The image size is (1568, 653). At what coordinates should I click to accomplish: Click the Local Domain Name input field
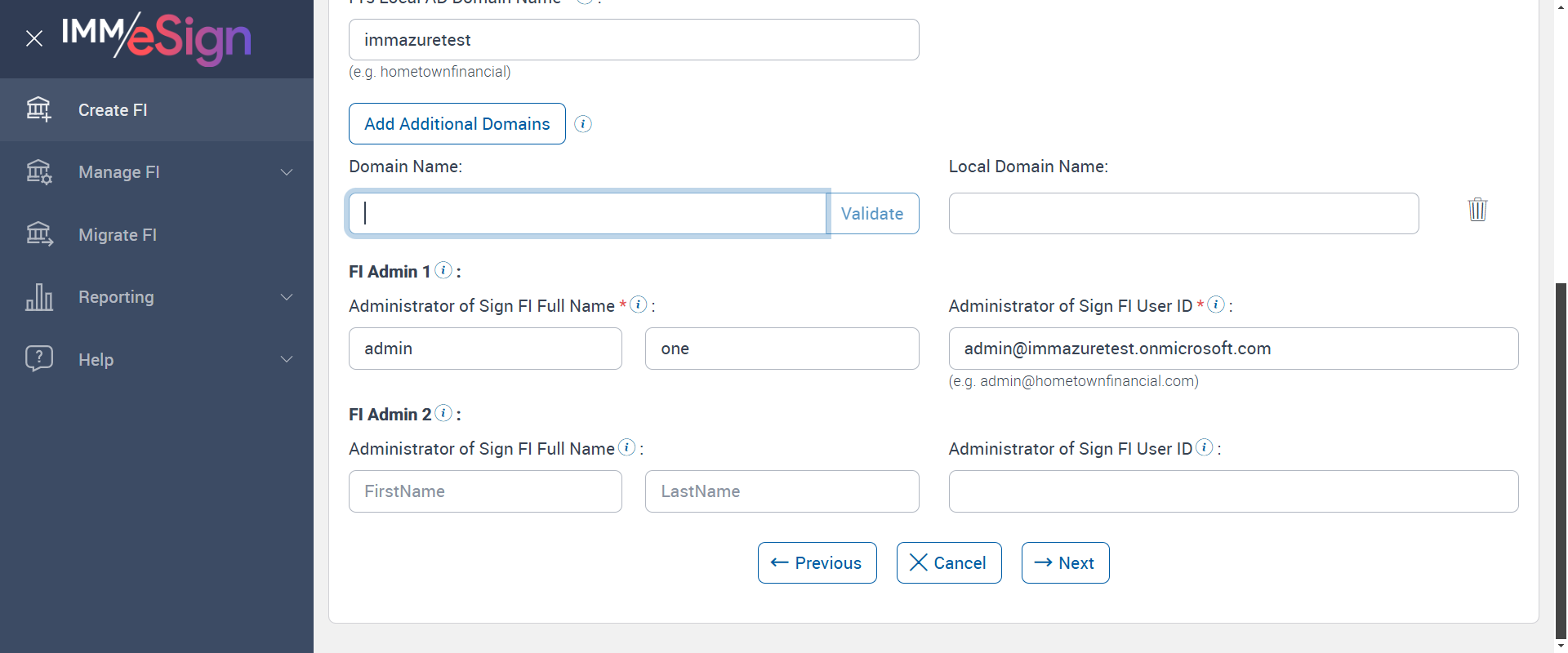(1183, 214)
